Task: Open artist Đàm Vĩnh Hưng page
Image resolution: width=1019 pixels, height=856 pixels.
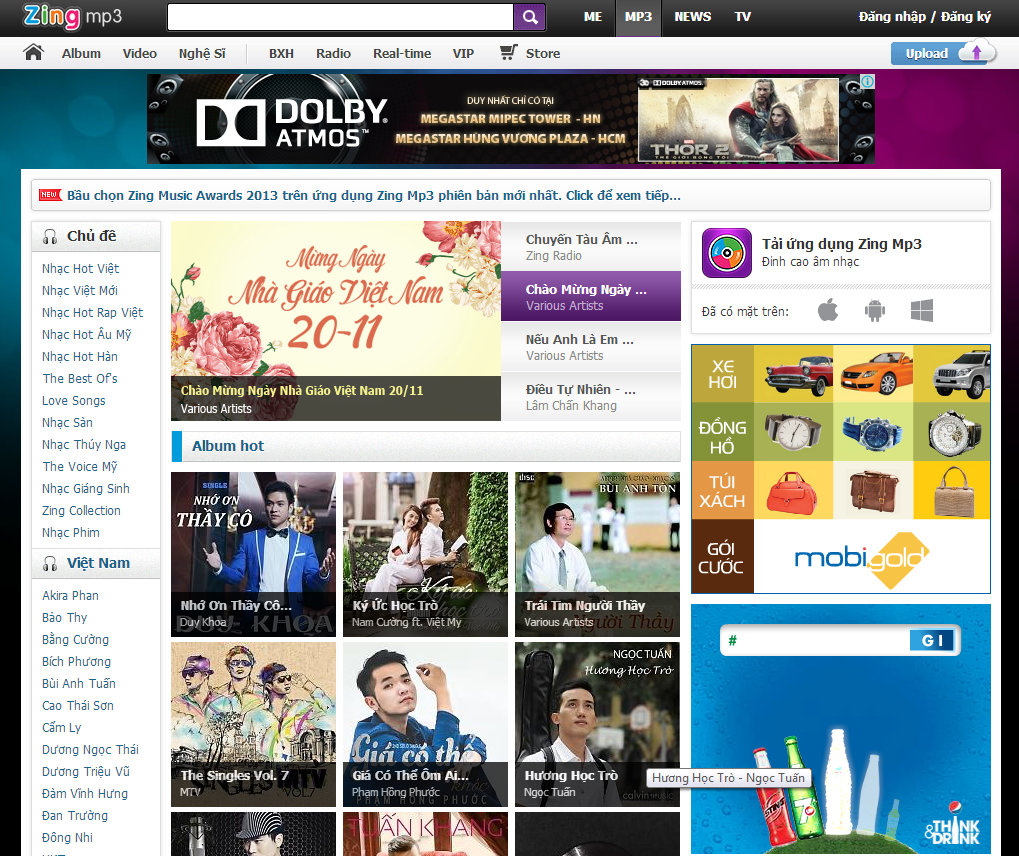Action: pyautogui.click(x=84, y=794)
